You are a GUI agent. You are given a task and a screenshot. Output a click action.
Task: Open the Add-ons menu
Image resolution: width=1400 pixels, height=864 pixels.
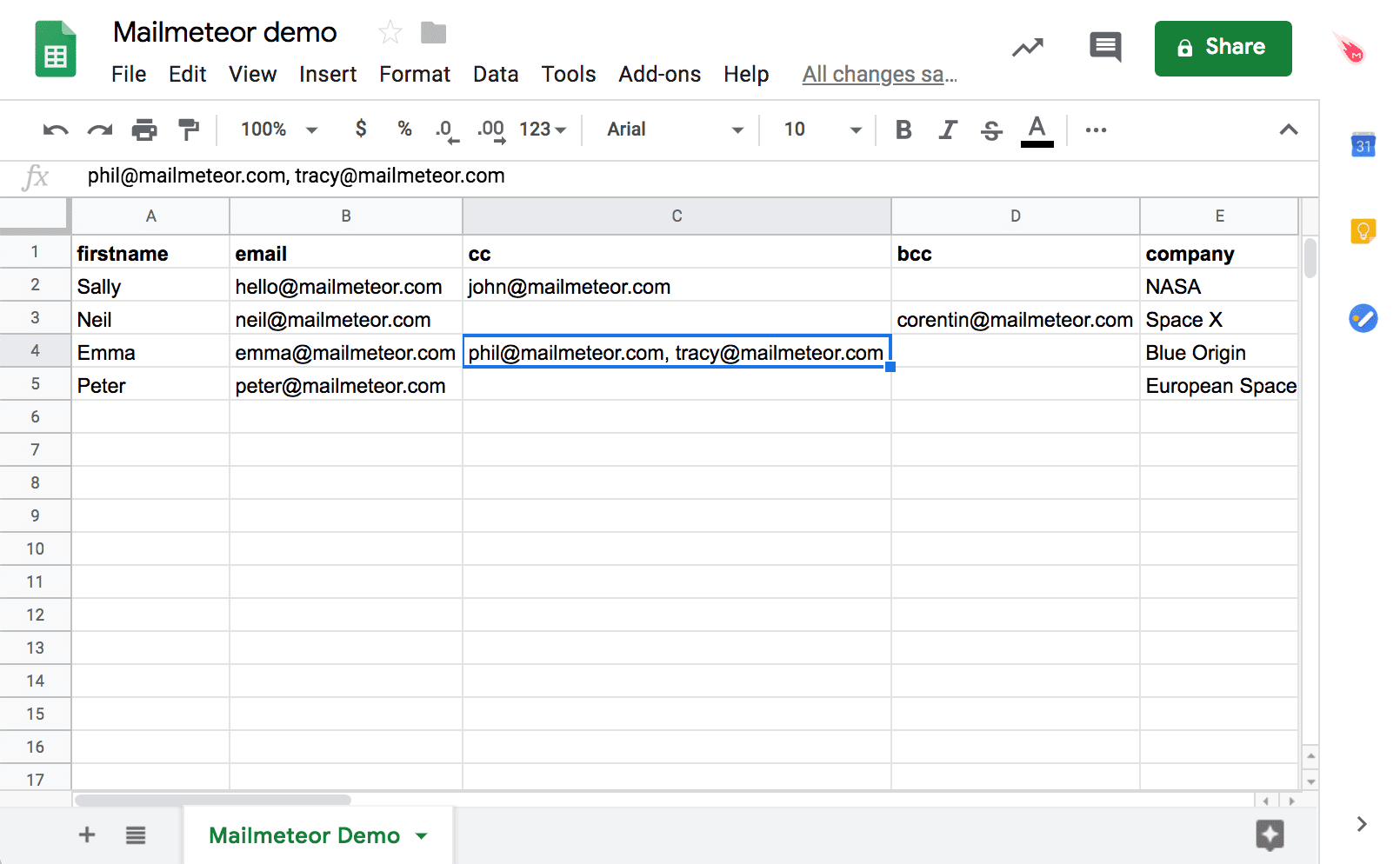point(659,74)
